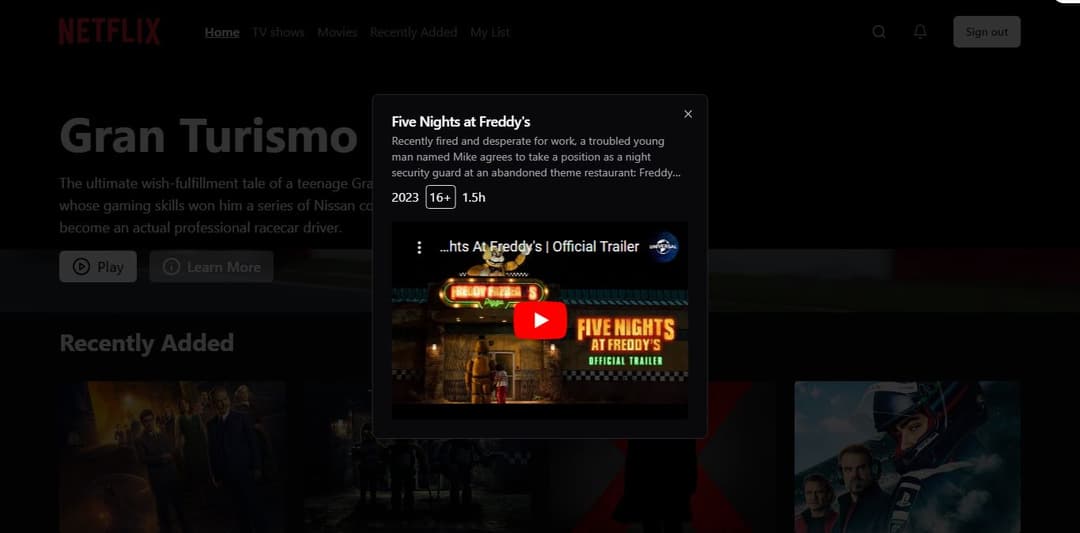Open the Gran Turismo racer poster thumbnail
1080x533 pixels.
coord(907,457)
